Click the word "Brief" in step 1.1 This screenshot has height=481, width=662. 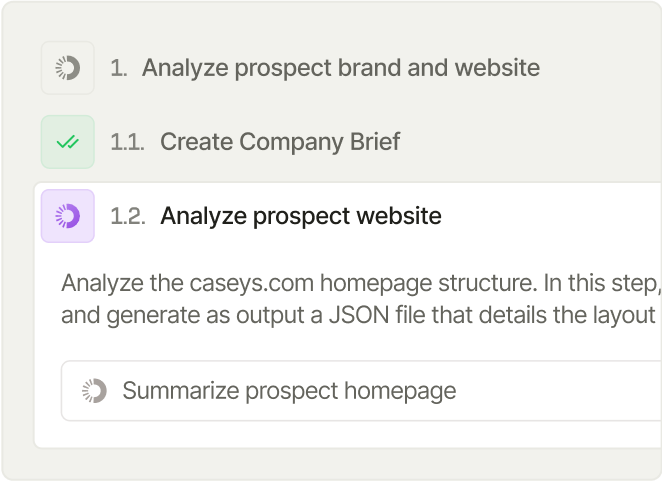(375, 141)
